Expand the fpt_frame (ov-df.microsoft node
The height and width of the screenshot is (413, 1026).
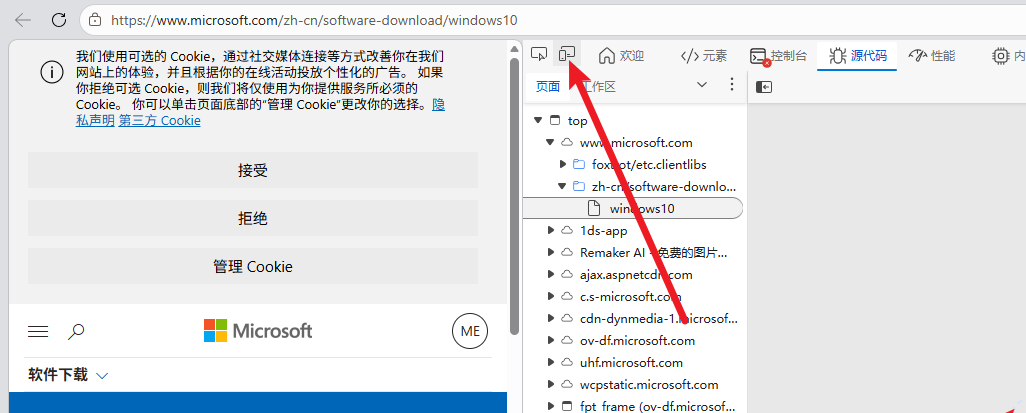[x=550, y=406]
